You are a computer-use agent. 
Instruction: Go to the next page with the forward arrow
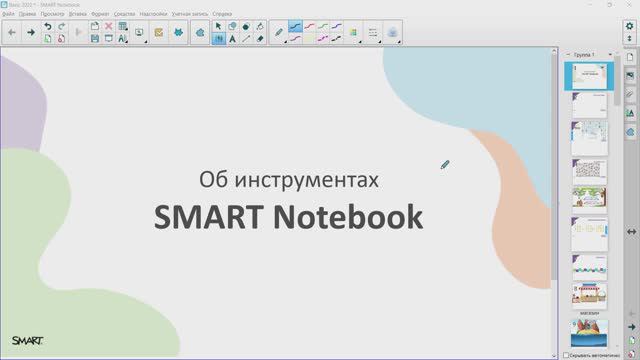pyautogui.click(x=31, y=32)
